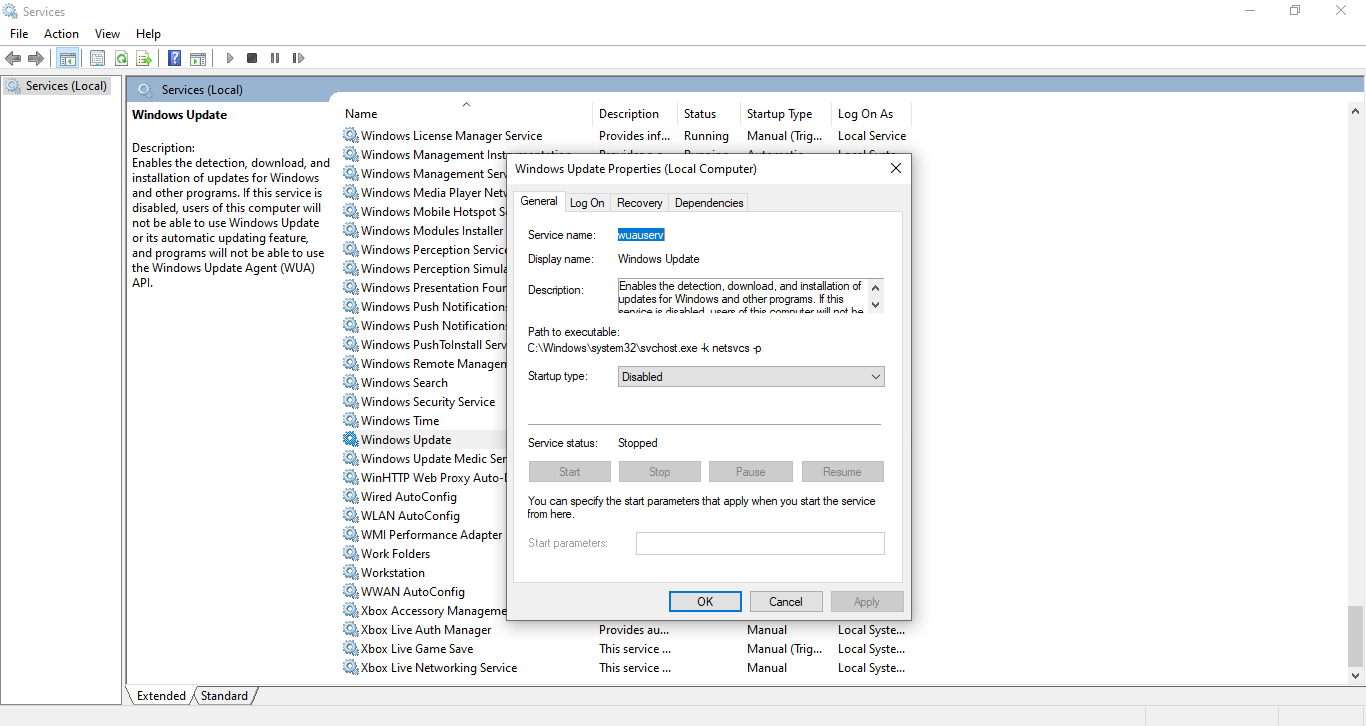Image resolution: width=1366 pixels, height=726 pixels.
Task: Select the Windows Search service name
Action: coord(404,382)
